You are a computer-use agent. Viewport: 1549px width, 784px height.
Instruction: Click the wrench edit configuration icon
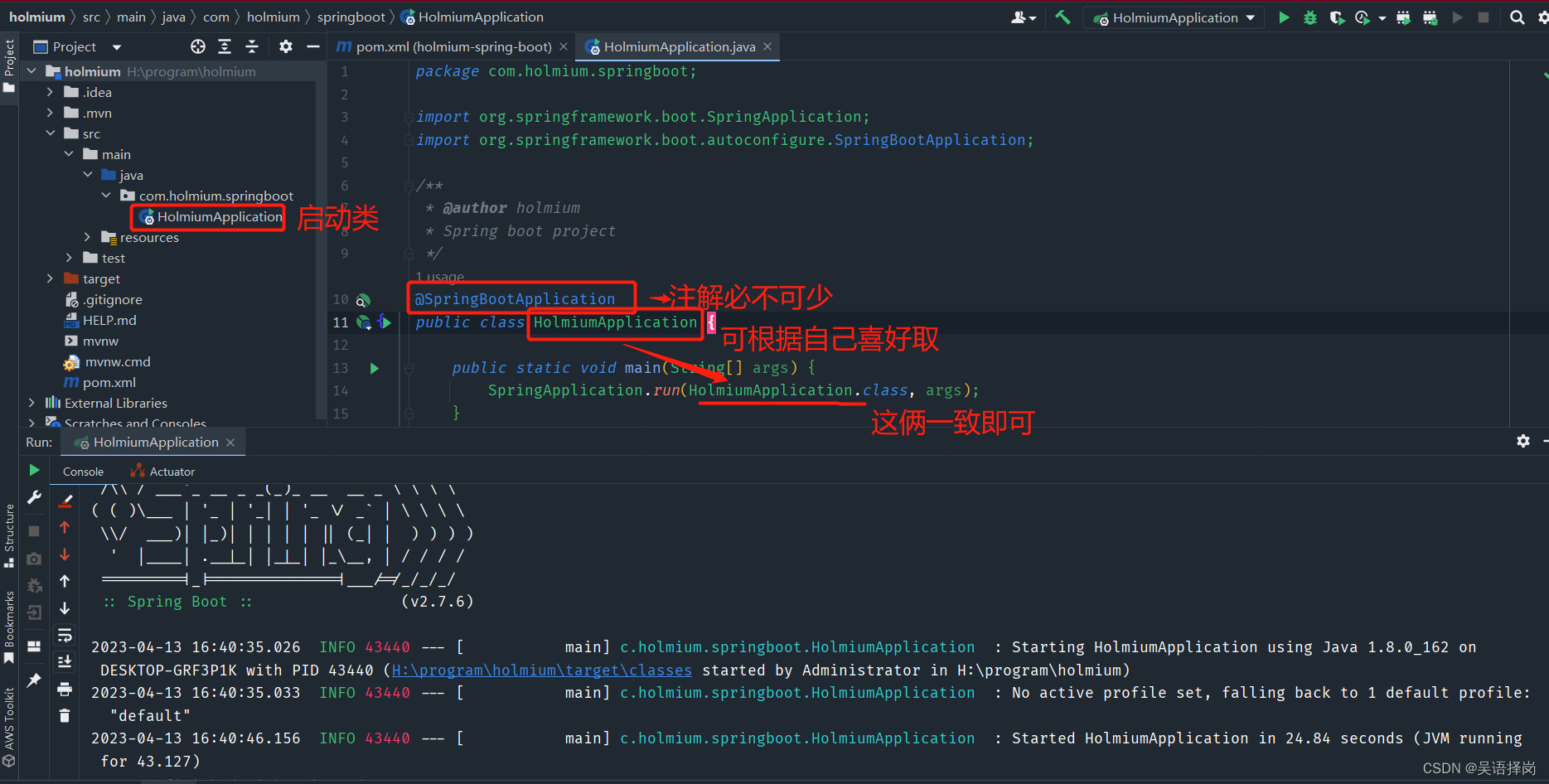coord(34,496)
